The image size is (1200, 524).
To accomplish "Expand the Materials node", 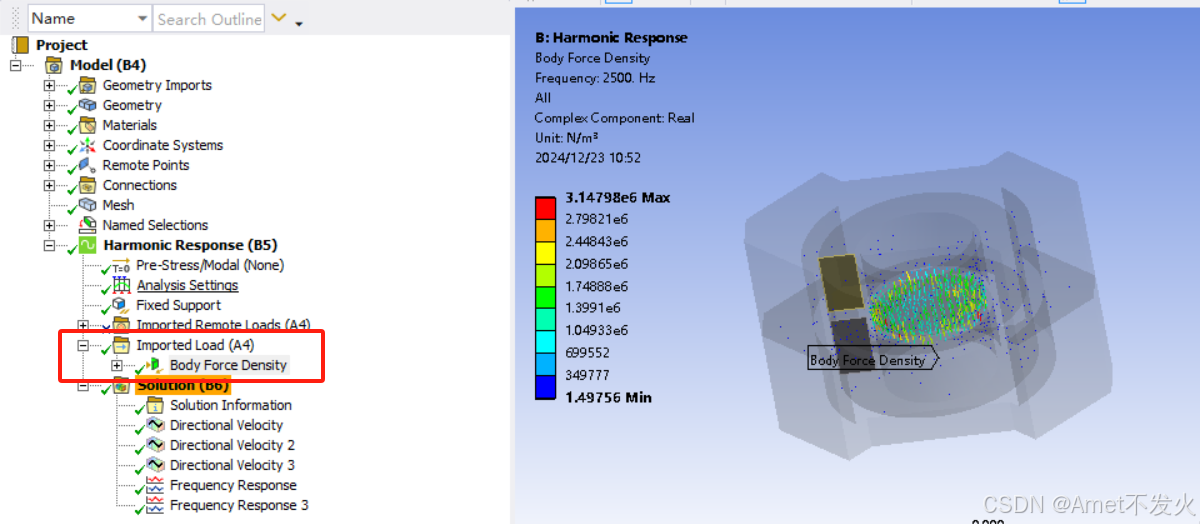I will [x=49, y=125].
